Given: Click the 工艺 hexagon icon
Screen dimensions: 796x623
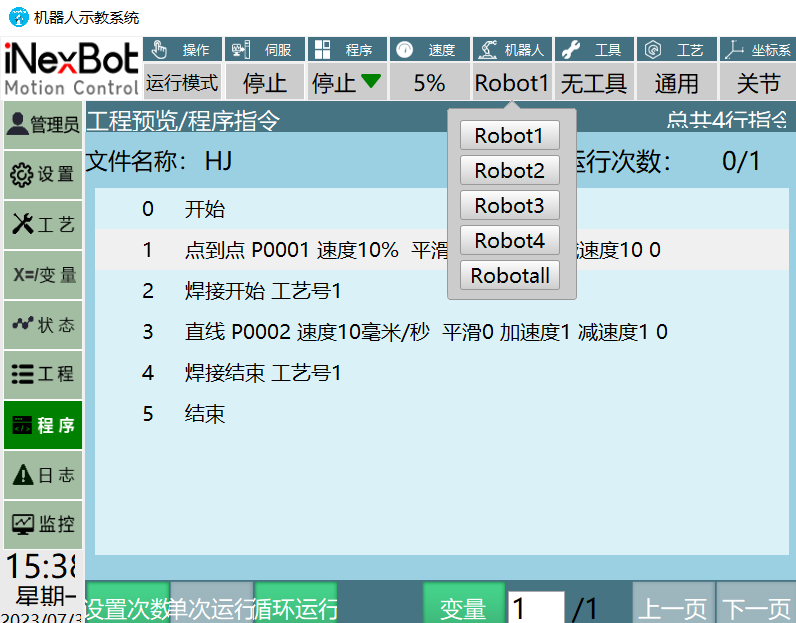Looking at the screenshot, I should [x=653, y=49].
